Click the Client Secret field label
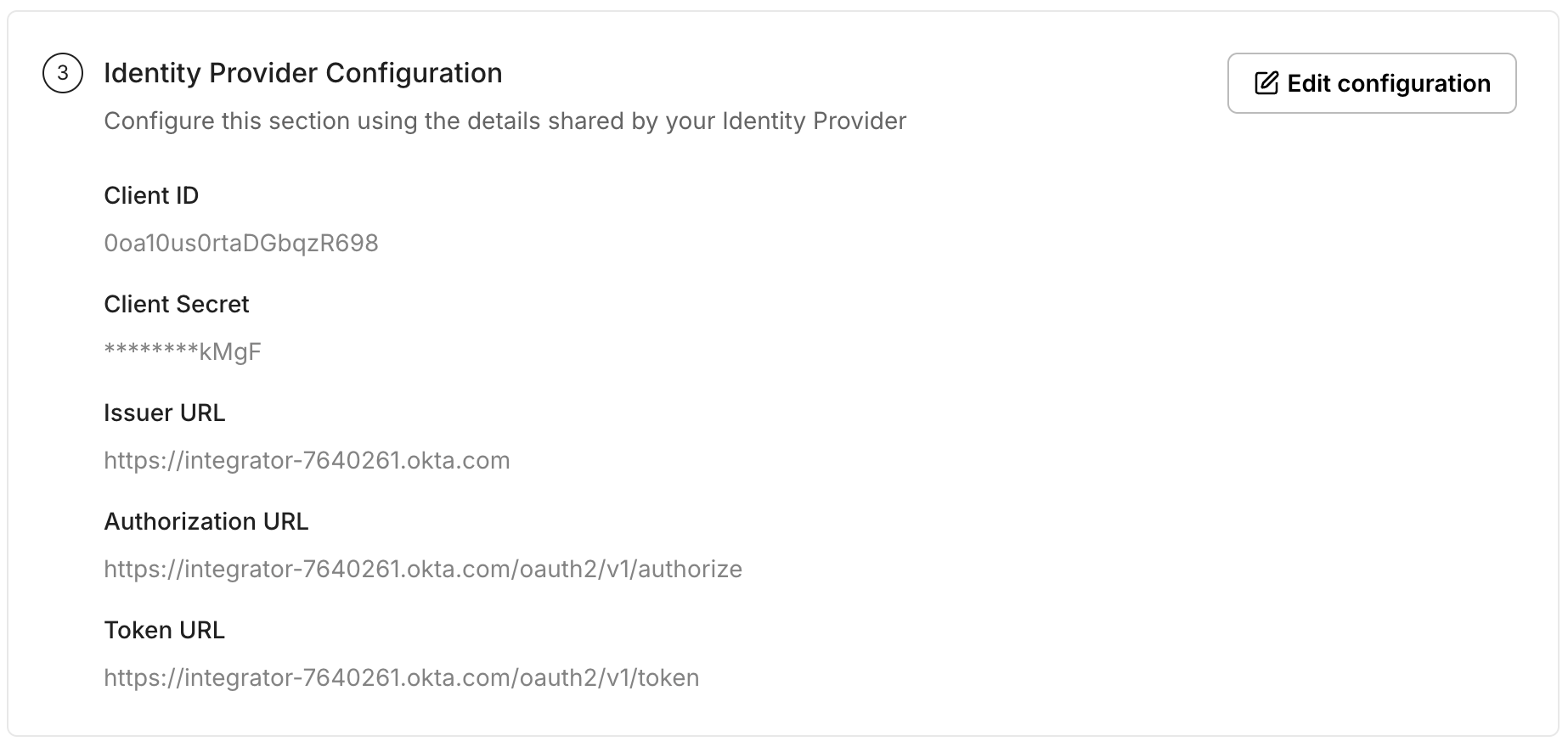Image resolution: width=1568 pixels, height=747 pixels. [176, 304]
